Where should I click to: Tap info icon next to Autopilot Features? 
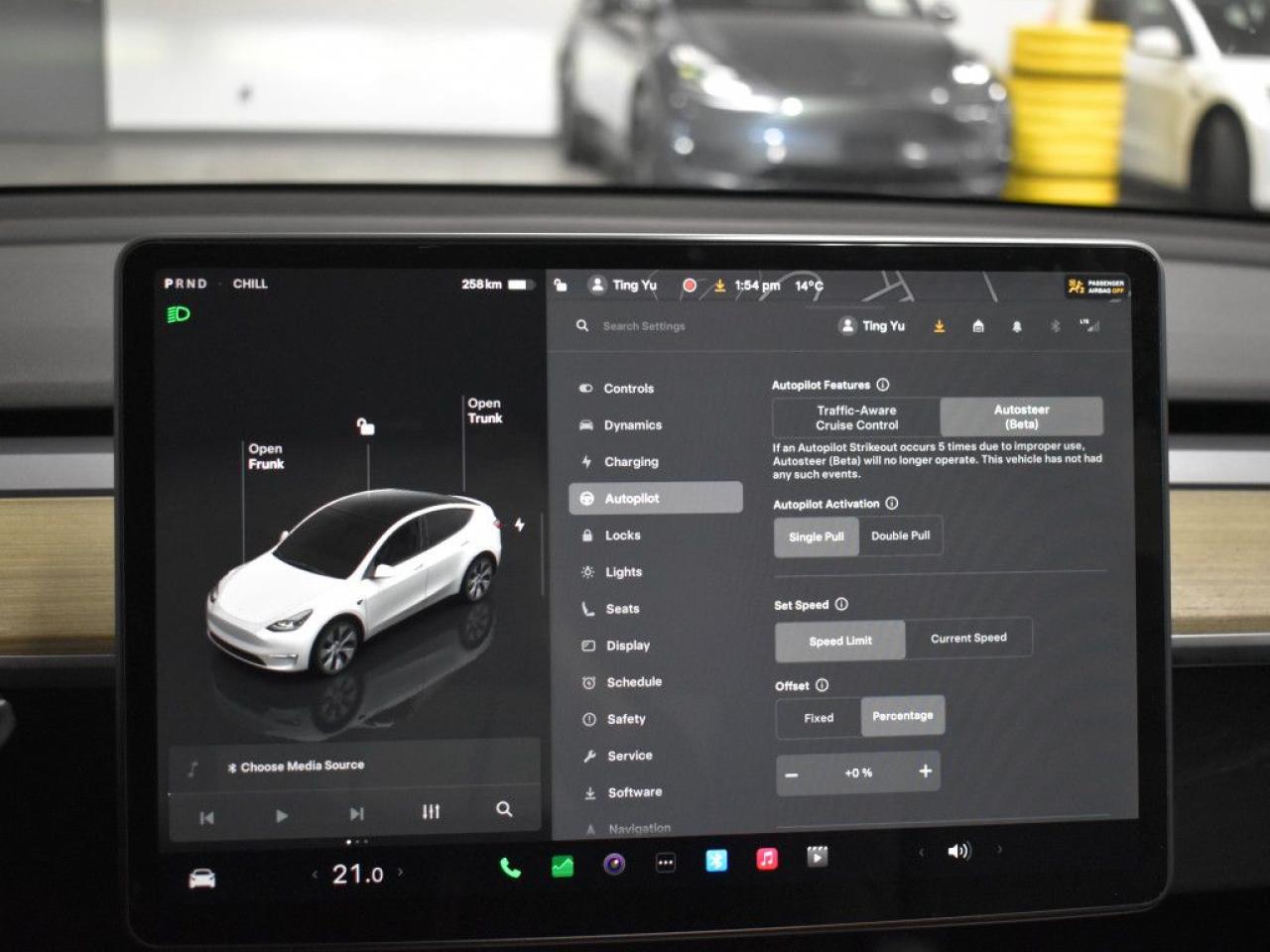(x=883, y=385)
